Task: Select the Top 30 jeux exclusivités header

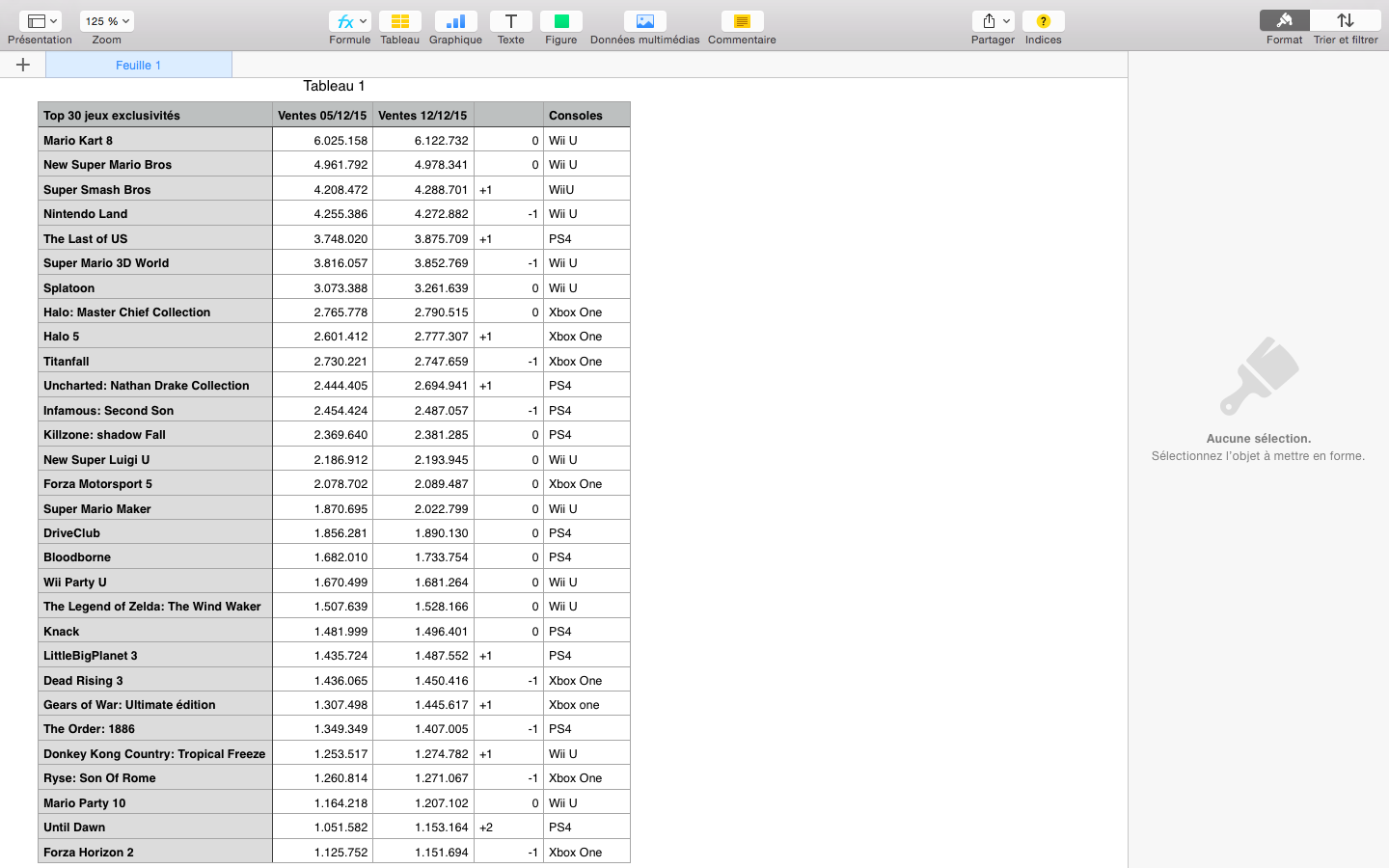Action: pos(155,115)
